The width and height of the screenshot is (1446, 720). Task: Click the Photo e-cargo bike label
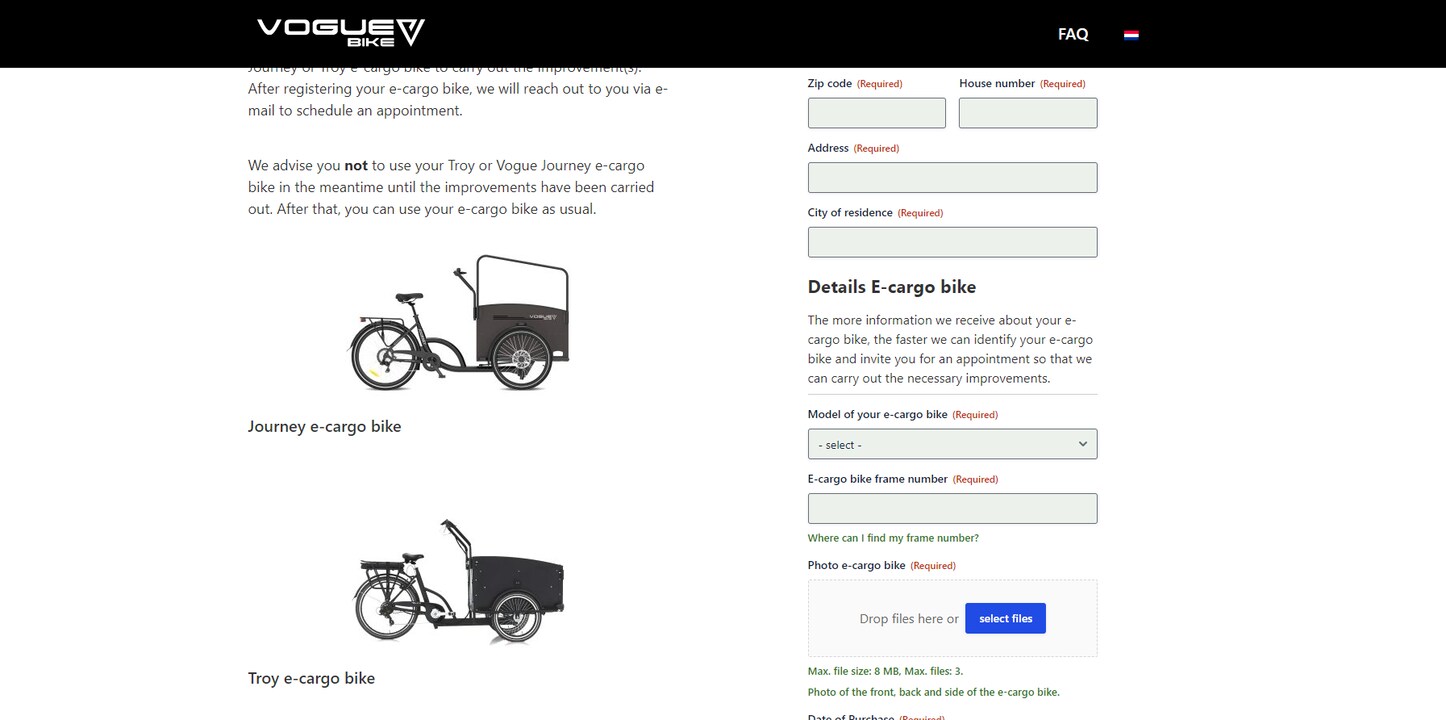click(x=856, y=565)
